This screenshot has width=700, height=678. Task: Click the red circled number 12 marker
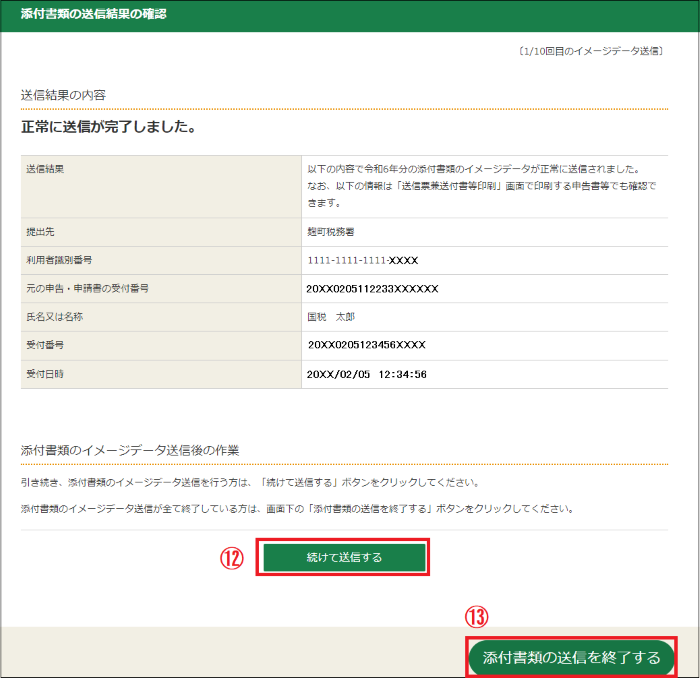tap(232, 559)
